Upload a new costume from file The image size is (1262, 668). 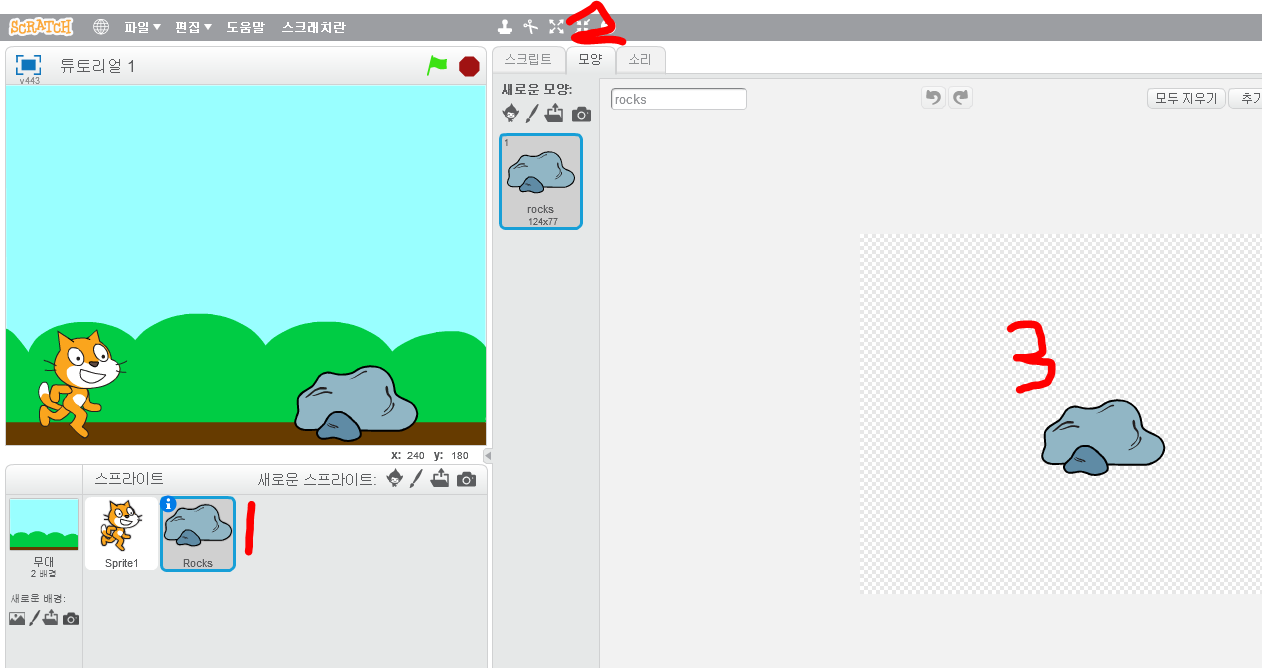click(555, 113)
